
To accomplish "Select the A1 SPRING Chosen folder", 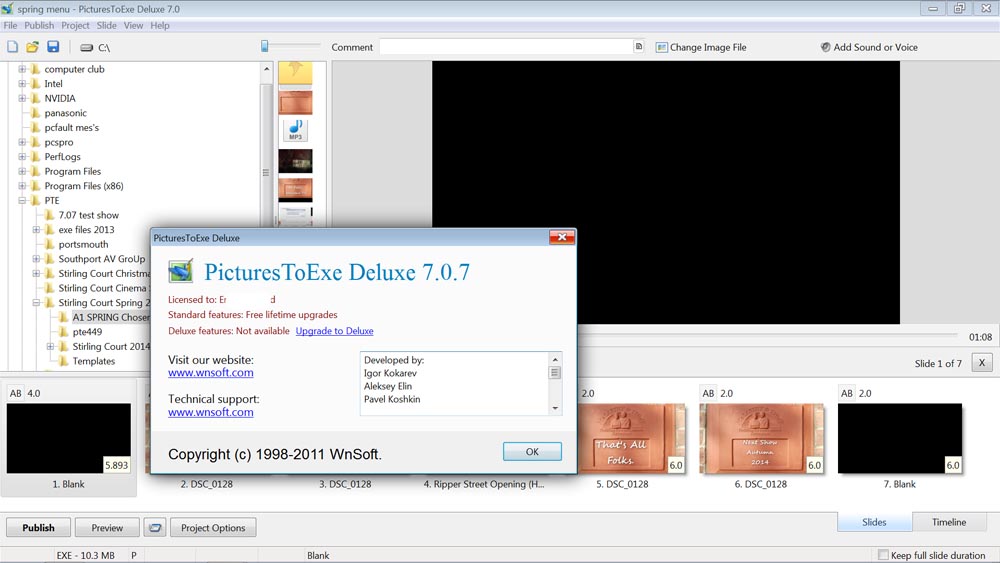I will 111,317.
